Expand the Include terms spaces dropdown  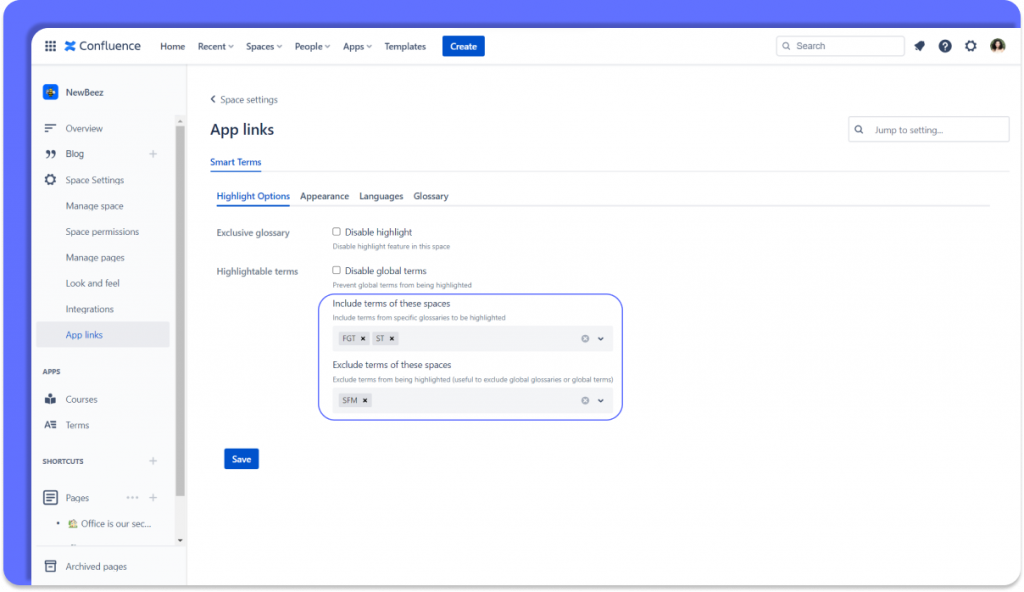pyautogui.click(x=601, y=338)
